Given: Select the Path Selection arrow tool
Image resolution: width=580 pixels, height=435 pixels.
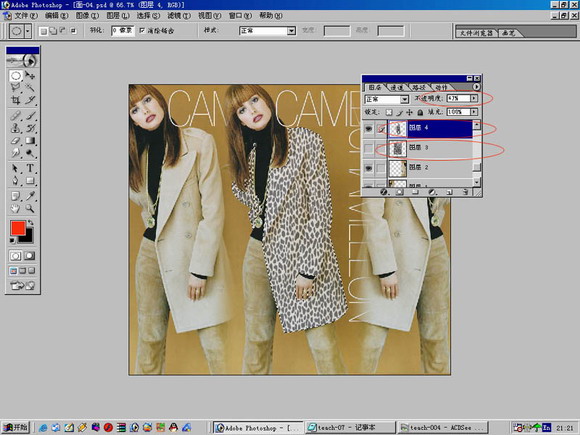Looking at the screenshot, I should (16, 168).
